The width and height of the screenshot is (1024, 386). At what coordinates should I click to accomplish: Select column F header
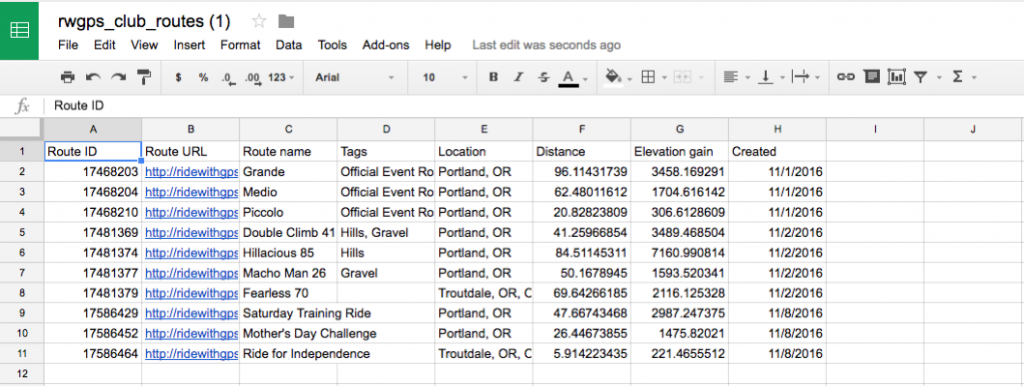[582, 129]
